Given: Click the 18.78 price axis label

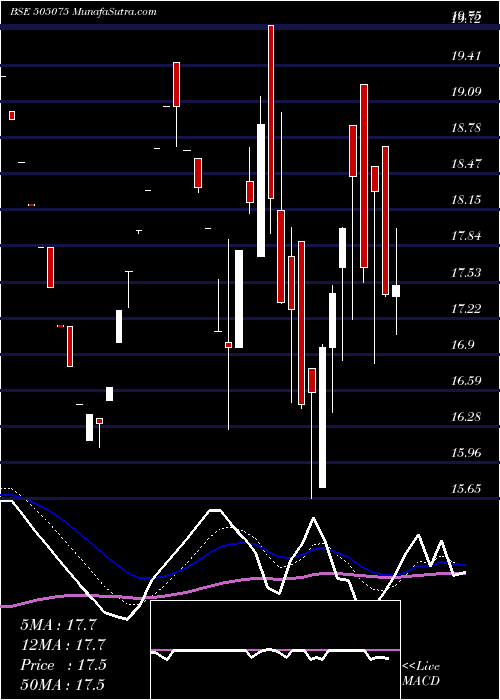Looking at the screenshot, I should pyautogui.click(x=467, y=128).
